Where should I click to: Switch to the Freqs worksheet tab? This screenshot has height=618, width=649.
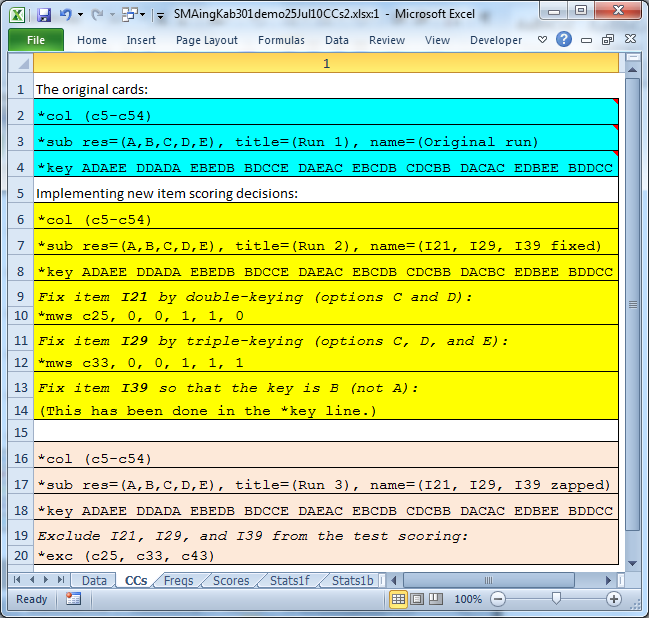pos(179,580)
